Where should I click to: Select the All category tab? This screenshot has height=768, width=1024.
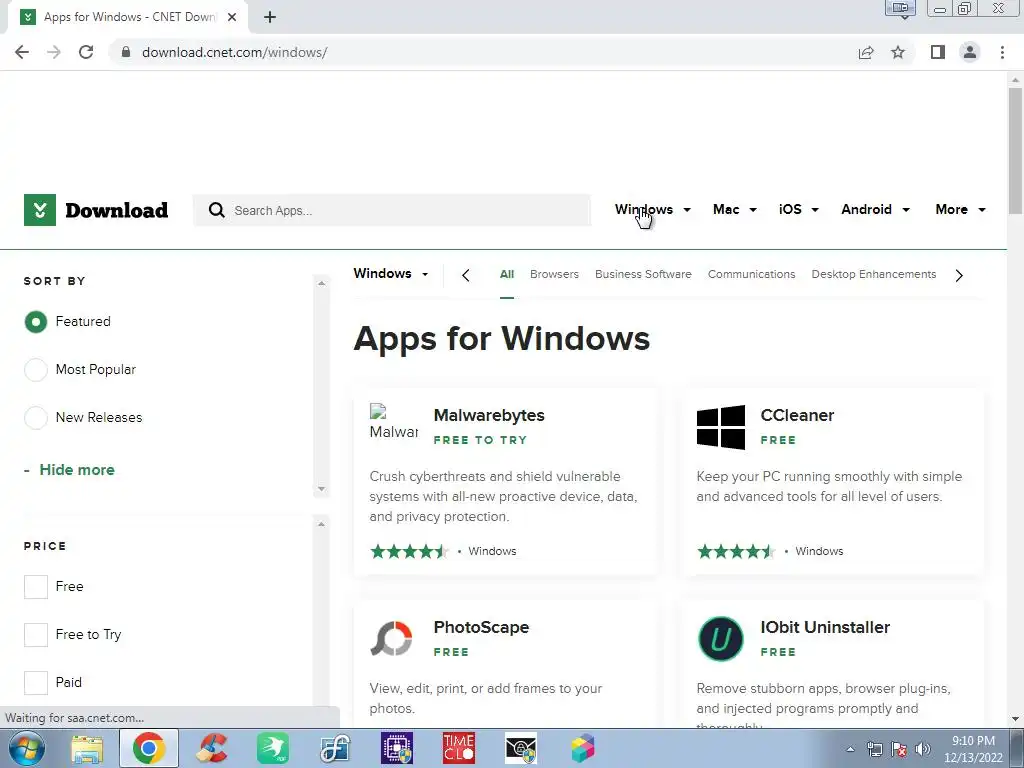coord(507,274)
